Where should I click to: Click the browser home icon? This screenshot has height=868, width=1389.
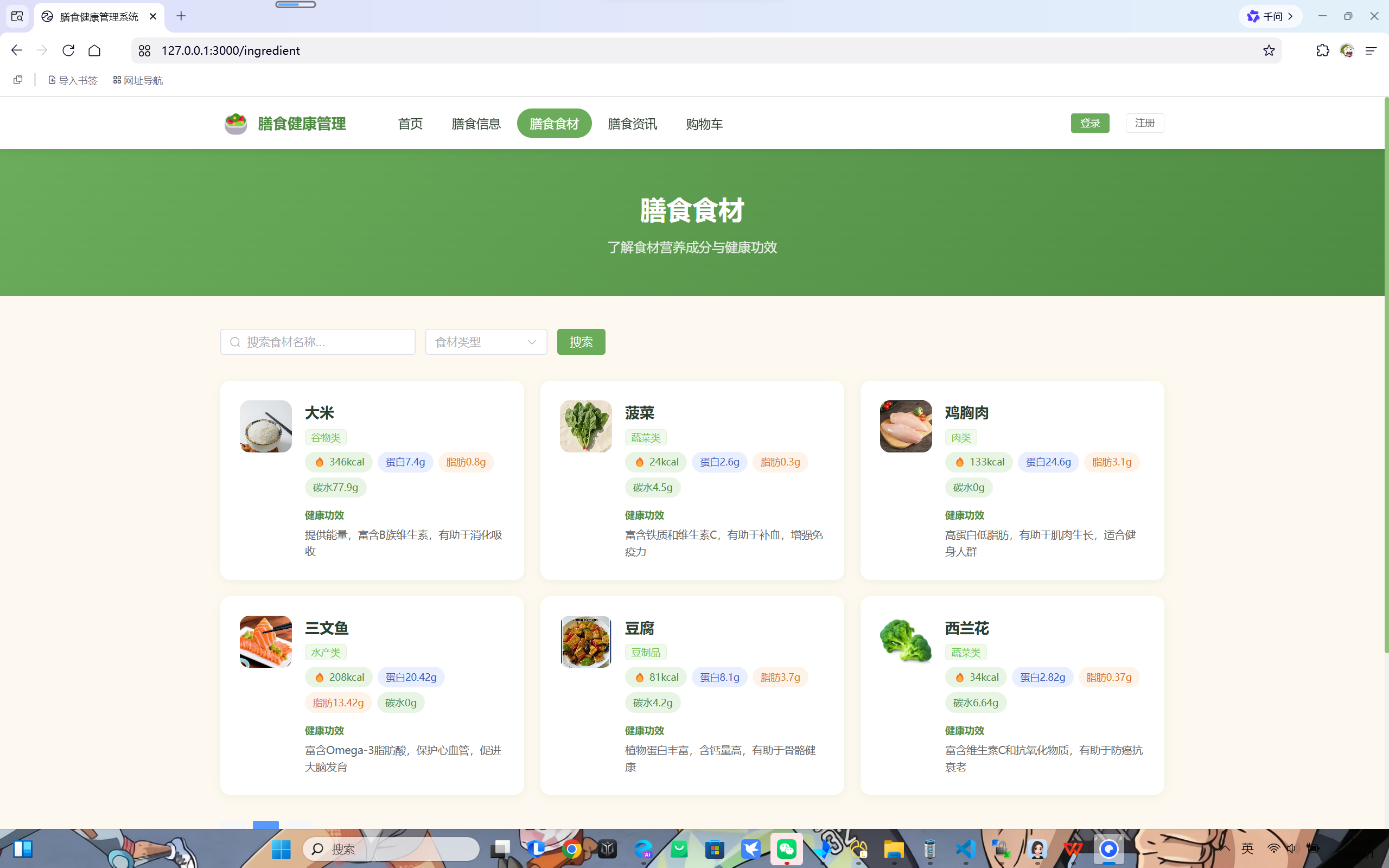point(95,50)
